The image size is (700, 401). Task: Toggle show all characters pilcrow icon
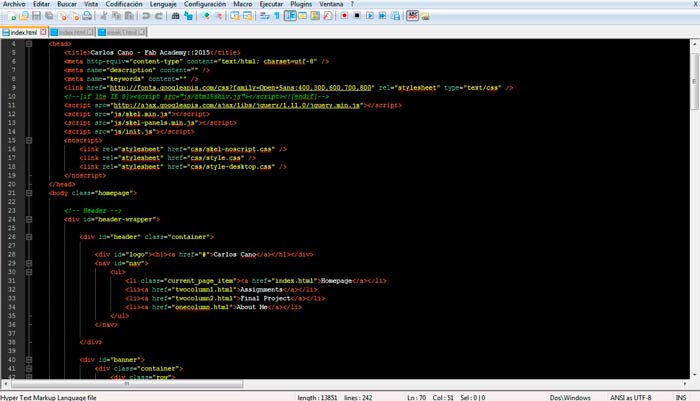click(x=277, y=17)
